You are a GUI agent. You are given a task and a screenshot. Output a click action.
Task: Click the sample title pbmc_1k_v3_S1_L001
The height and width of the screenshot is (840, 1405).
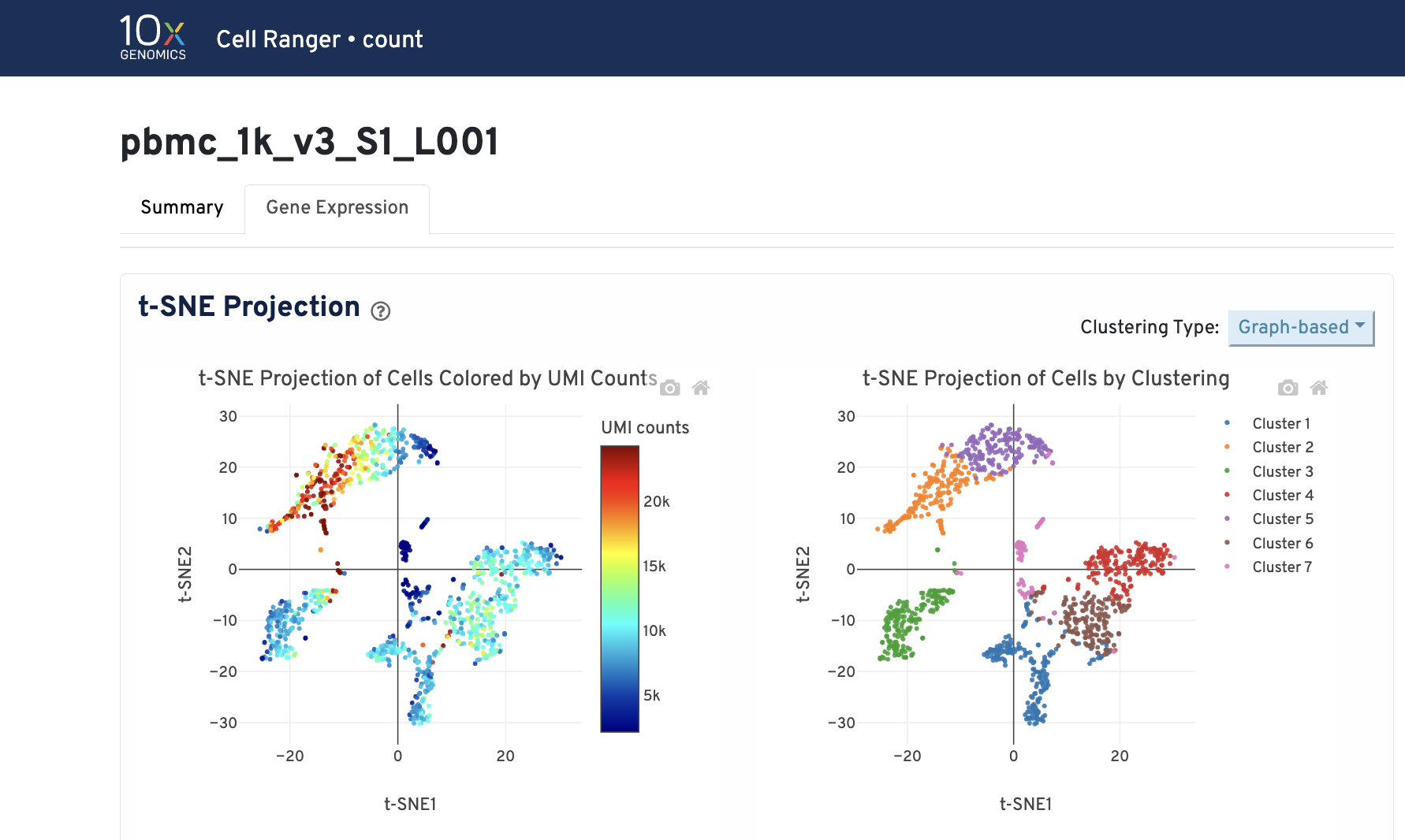(x=310, y=143)
